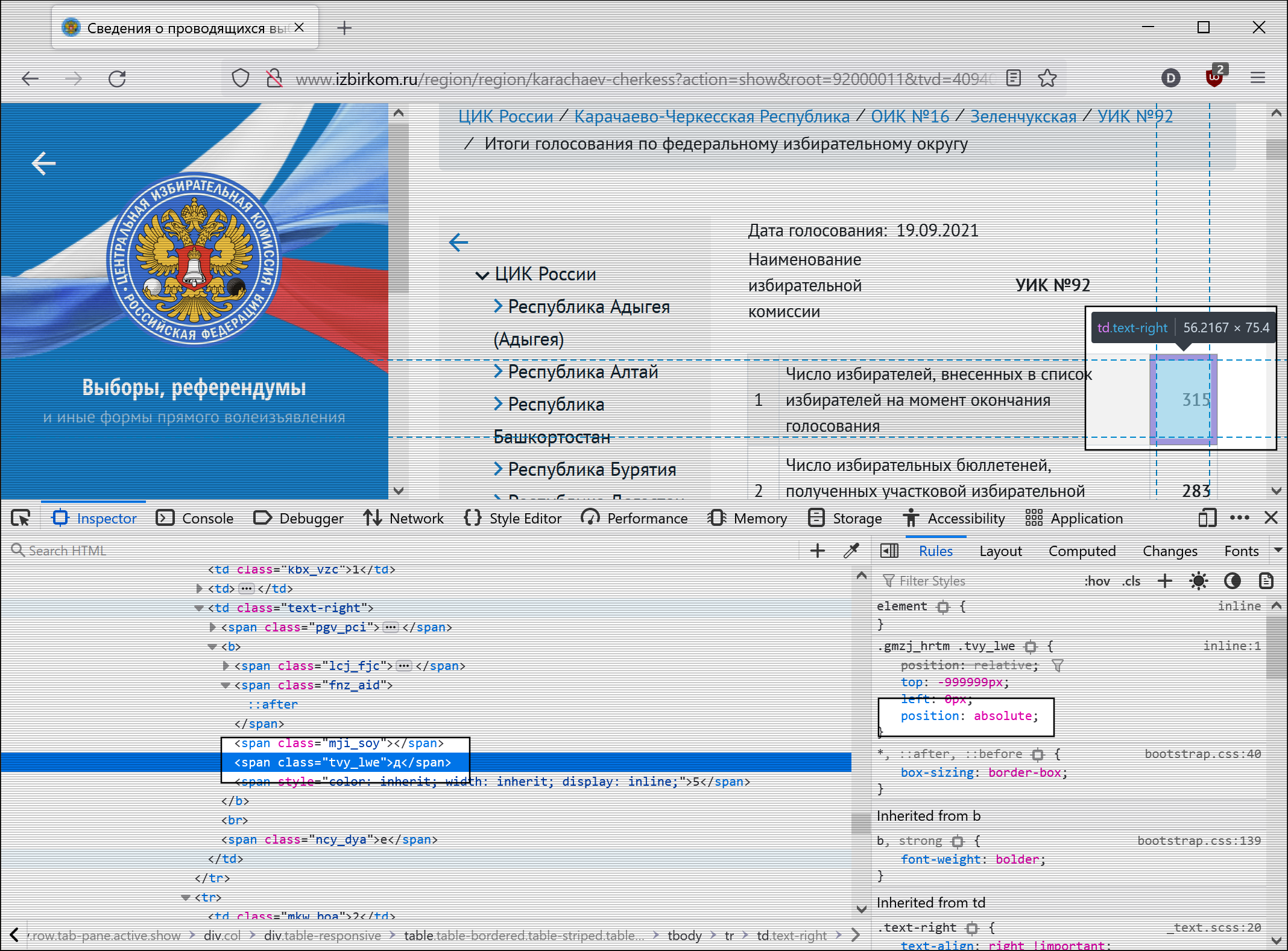Viewport: 1288px width, 951px height.
Task: Switch to the Console tab
Action: [195, 518]
